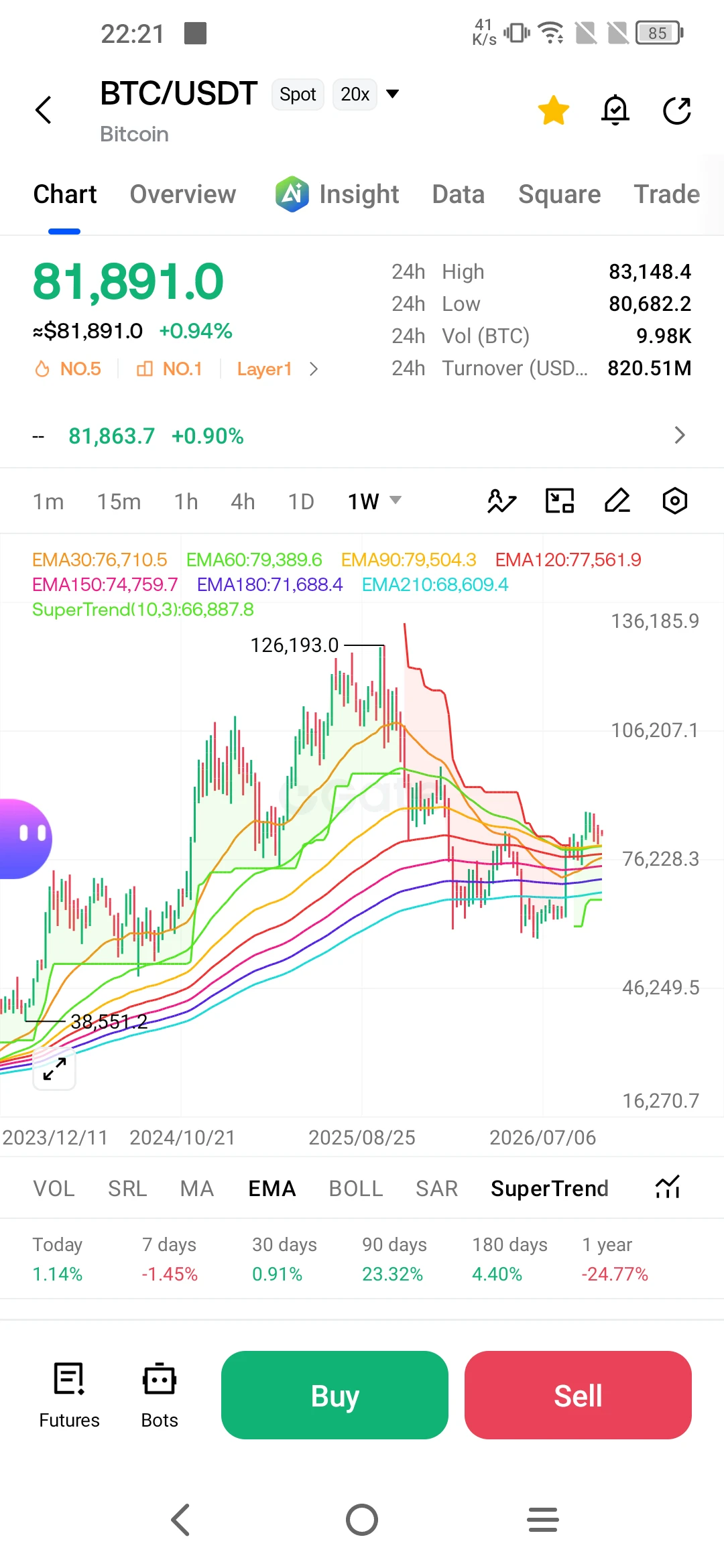
Task: Select the 1h timeframe
Action: coord(186,501)
